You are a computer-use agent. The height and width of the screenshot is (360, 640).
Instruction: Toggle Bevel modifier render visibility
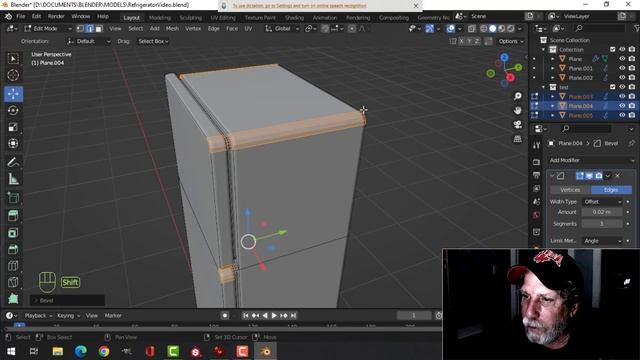pyautogui.click(x=598, y=176)
